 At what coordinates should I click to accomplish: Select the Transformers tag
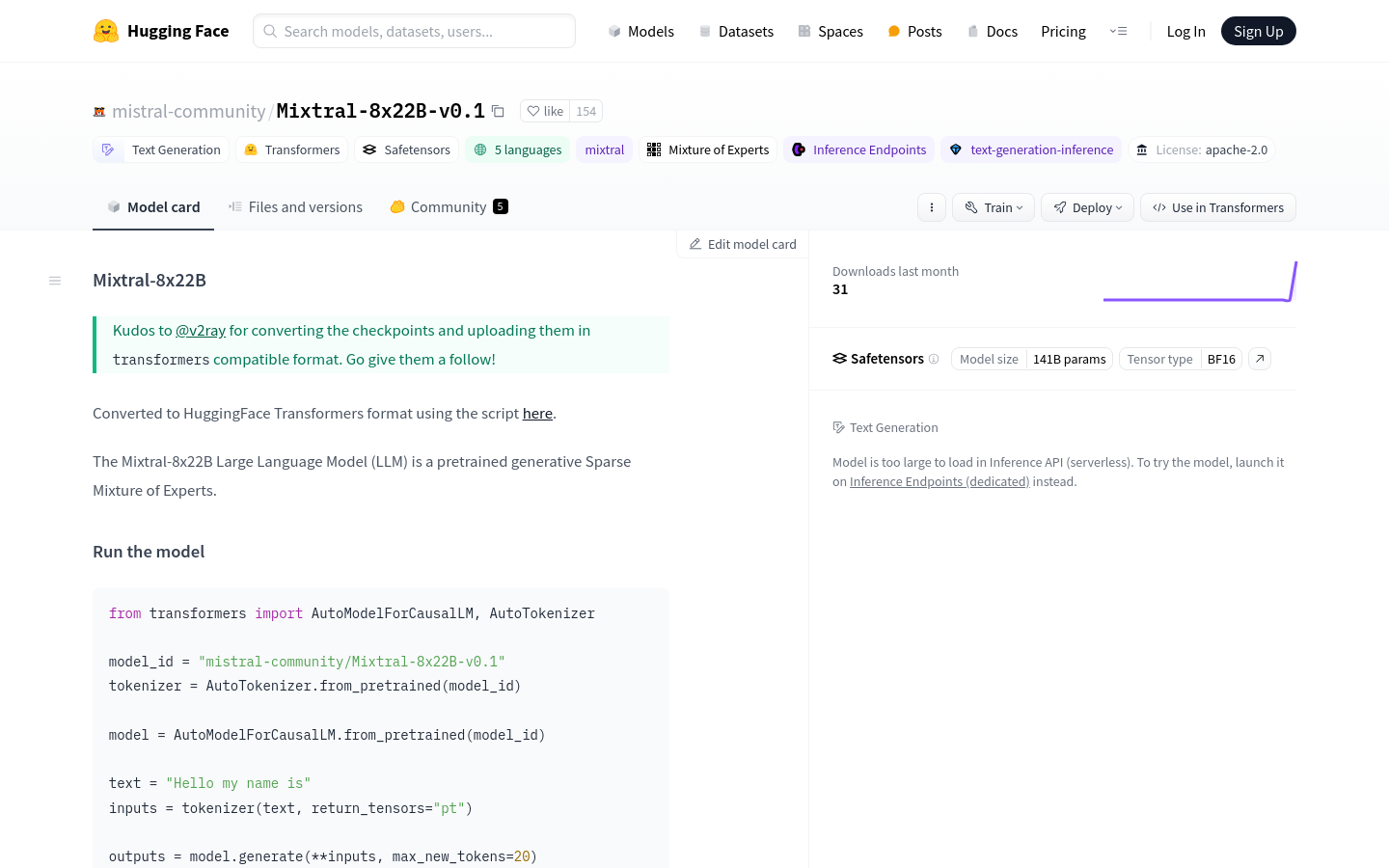coord(292,149)
